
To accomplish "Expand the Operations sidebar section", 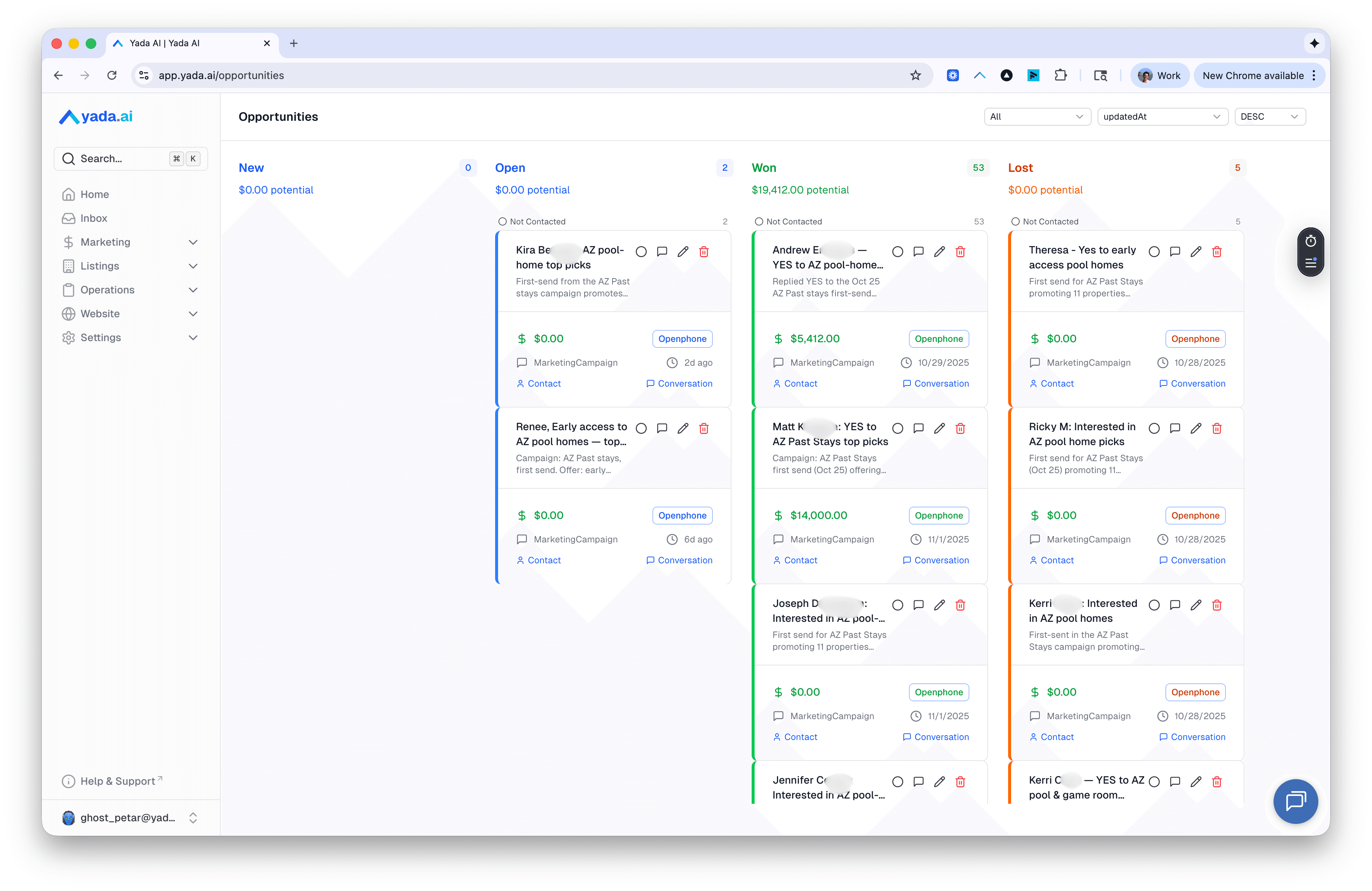I will pyautogui.click(x=130, y=290).
